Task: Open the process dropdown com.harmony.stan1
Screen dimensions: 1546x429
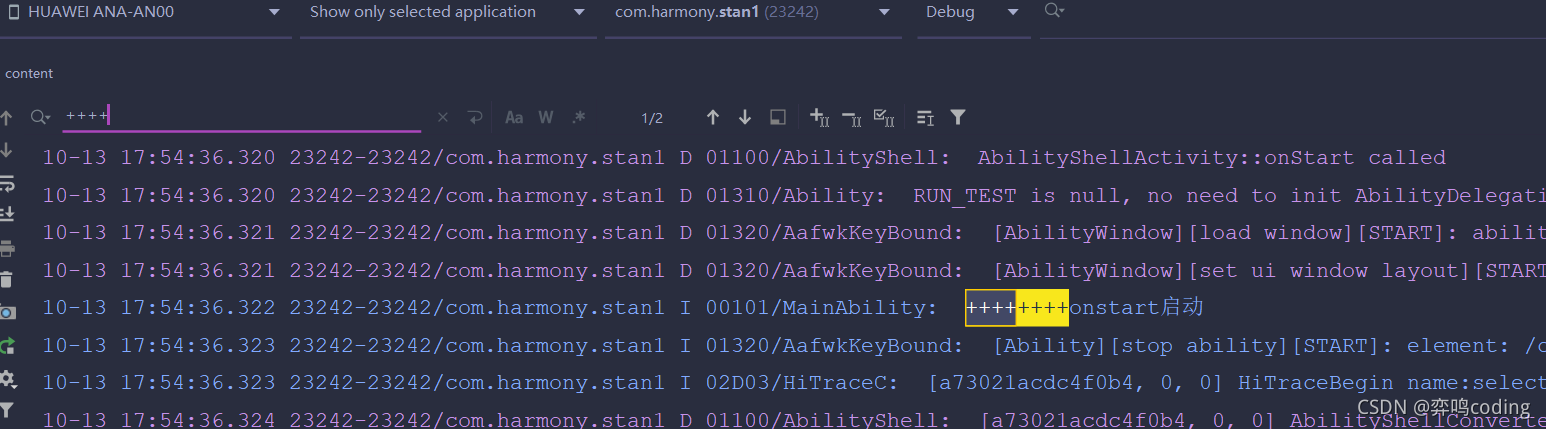Action: coord(753,13)
